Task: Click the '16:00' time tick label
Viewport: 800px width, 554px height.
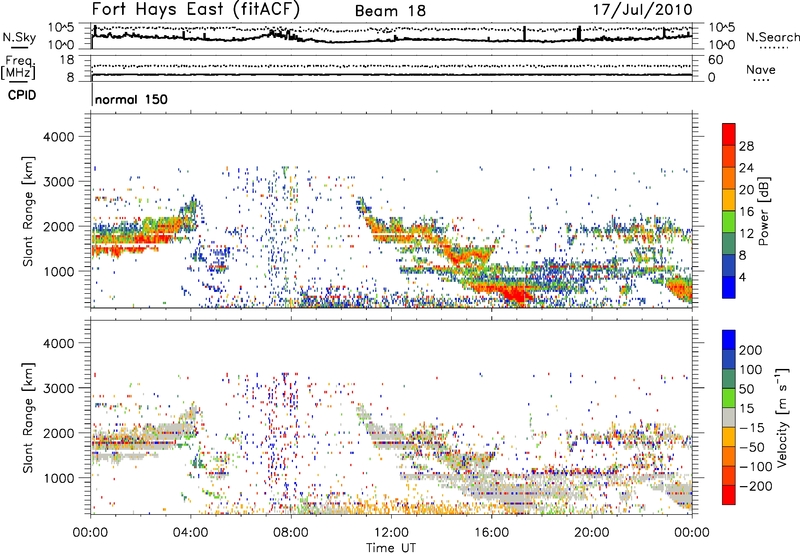Action: (x=491, y=533)
